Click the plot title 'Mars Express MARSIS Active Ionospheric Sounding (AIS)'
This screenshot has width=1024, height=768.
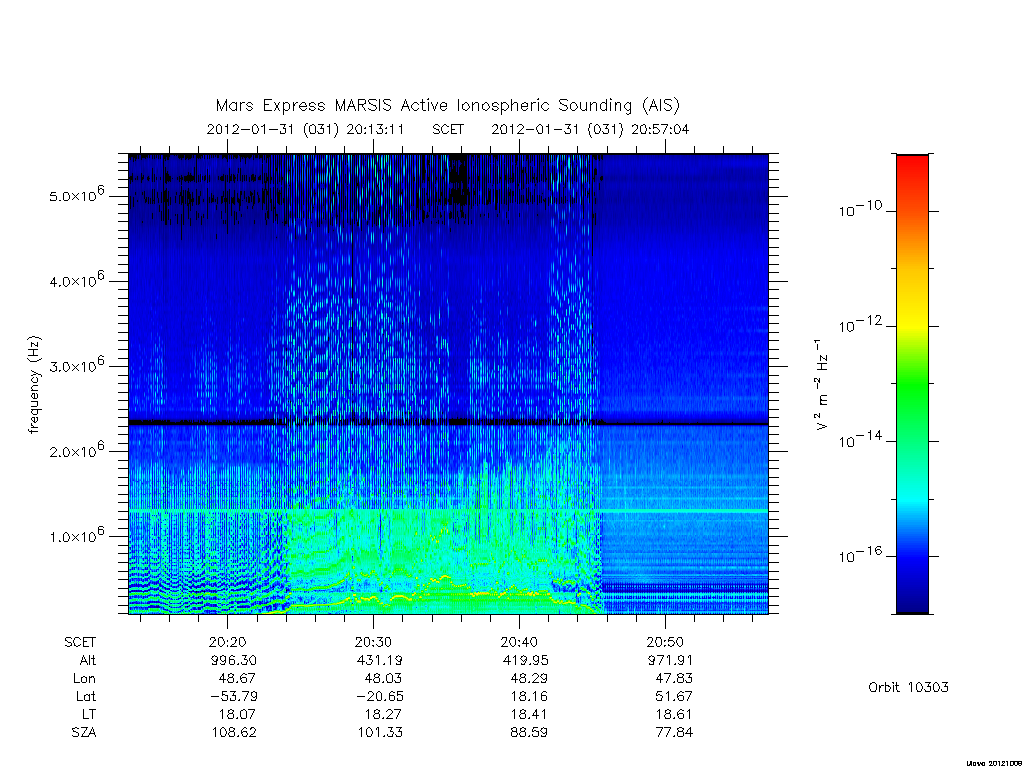447,106
